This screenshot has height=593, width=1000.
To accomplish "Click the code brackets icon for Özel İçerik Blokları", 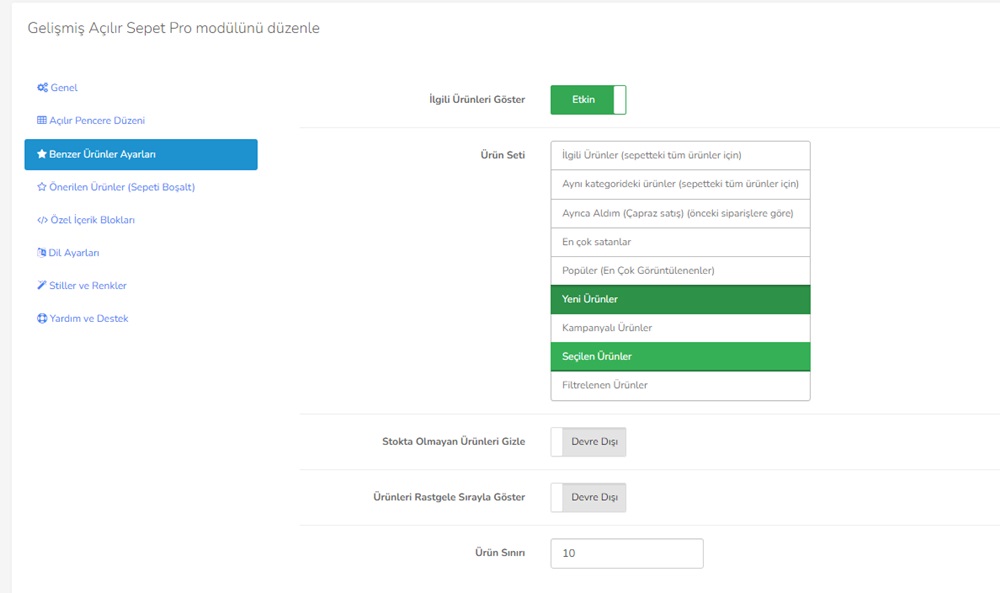I will (x=42, y=220).
